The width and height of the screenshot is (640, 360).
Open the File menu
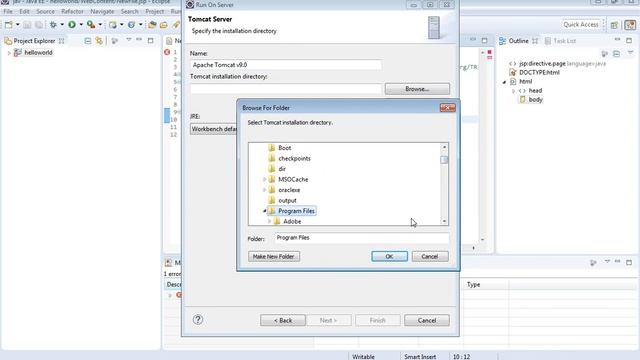click(8, 11)
